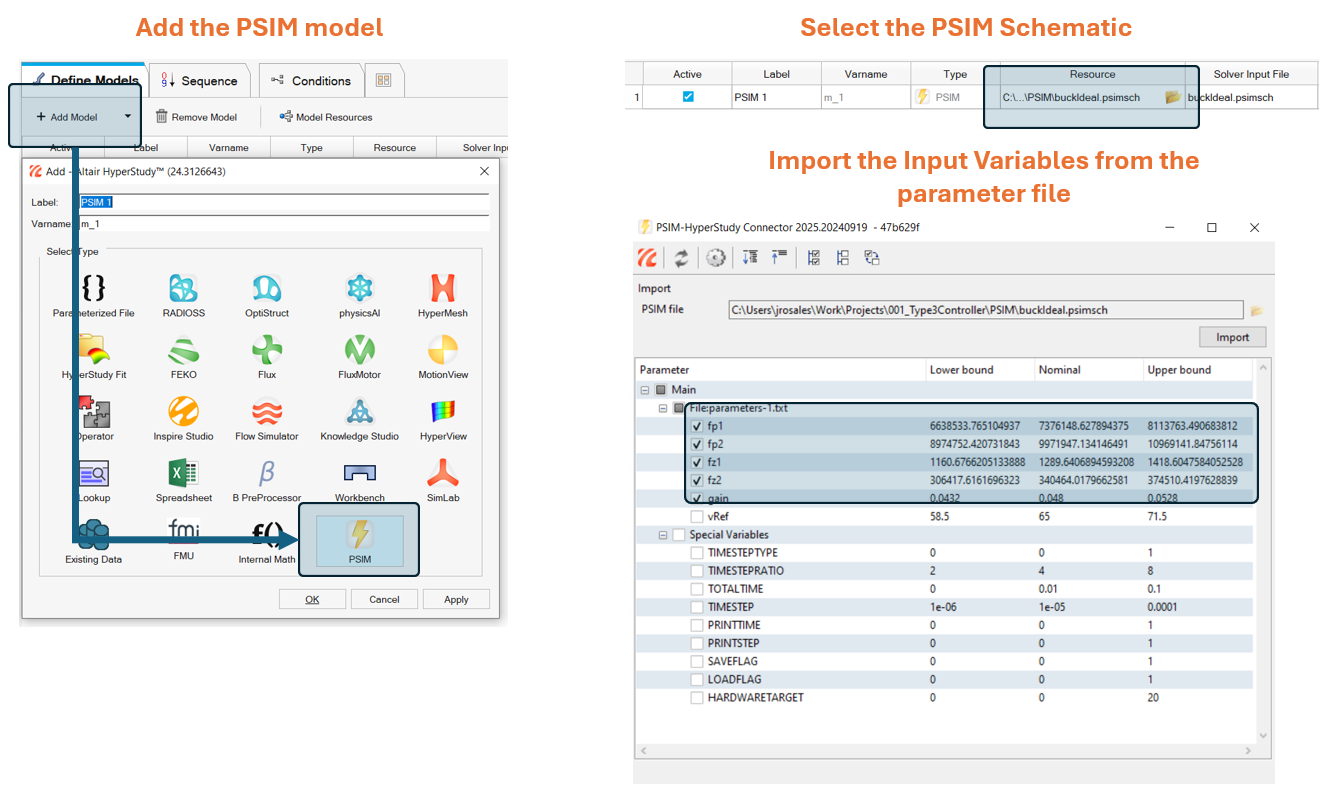
Task: Open the grid icon tab after Conditions
Action: tap(384, 81)
